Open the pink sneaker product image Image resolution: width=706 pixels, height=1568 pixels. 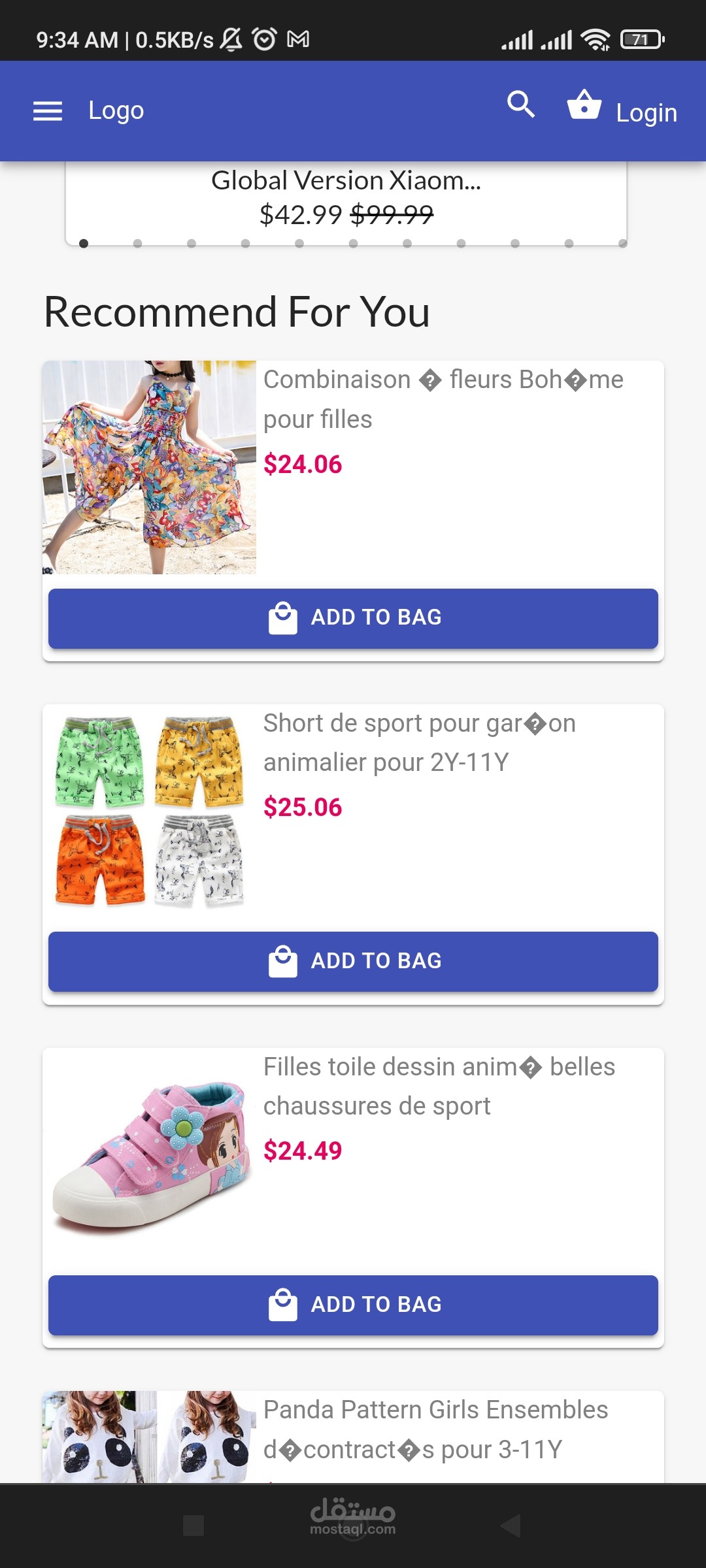pos(149,1154)
